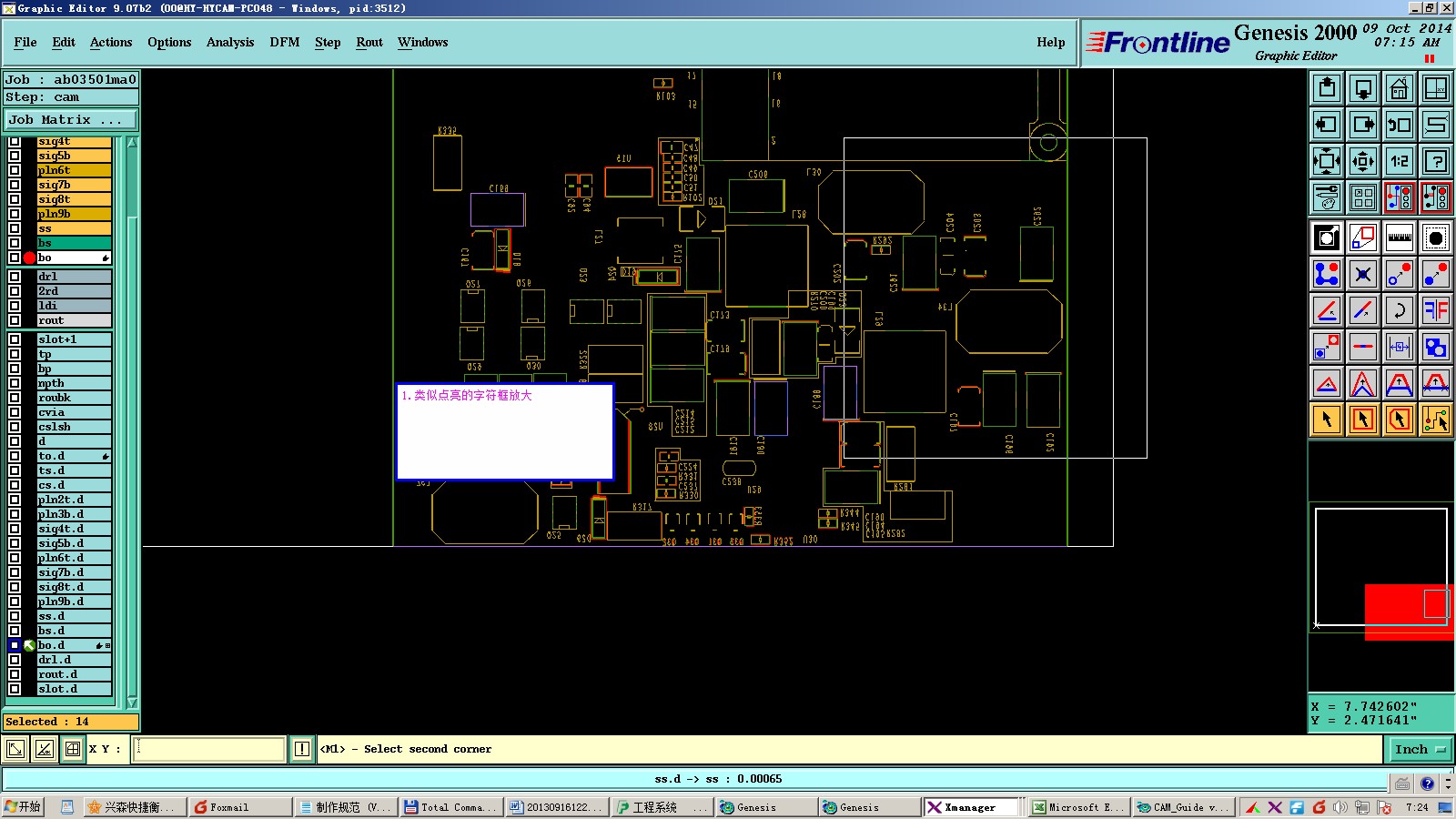Open the Rout menu

(369, 42)
